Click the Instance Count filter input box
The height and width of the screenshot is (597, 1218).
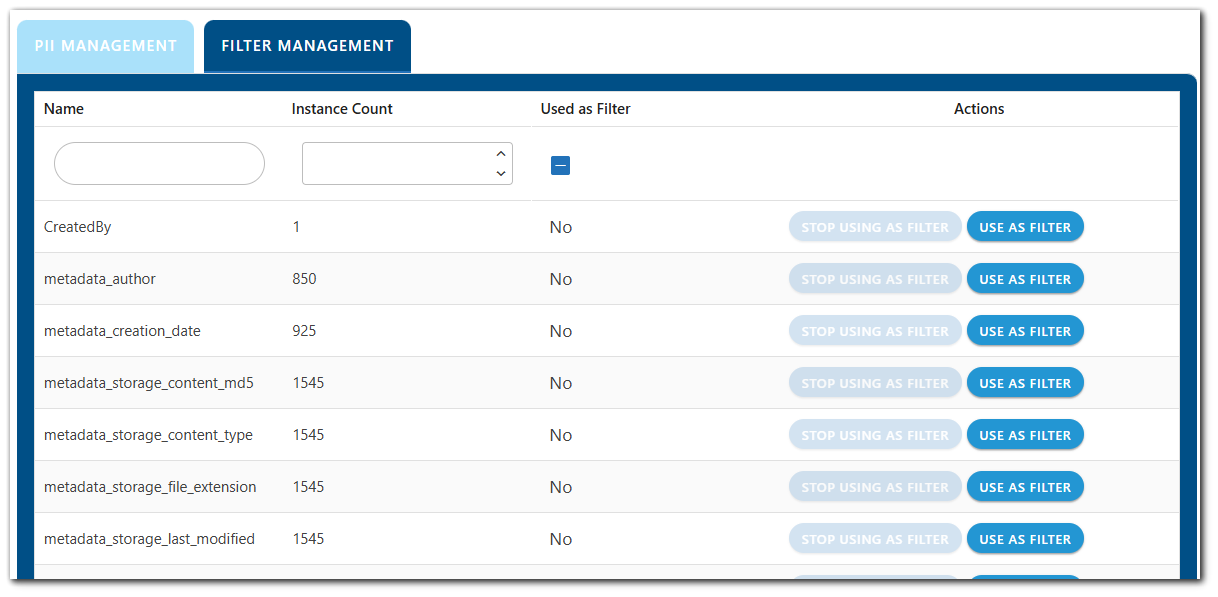click(395, 163)
